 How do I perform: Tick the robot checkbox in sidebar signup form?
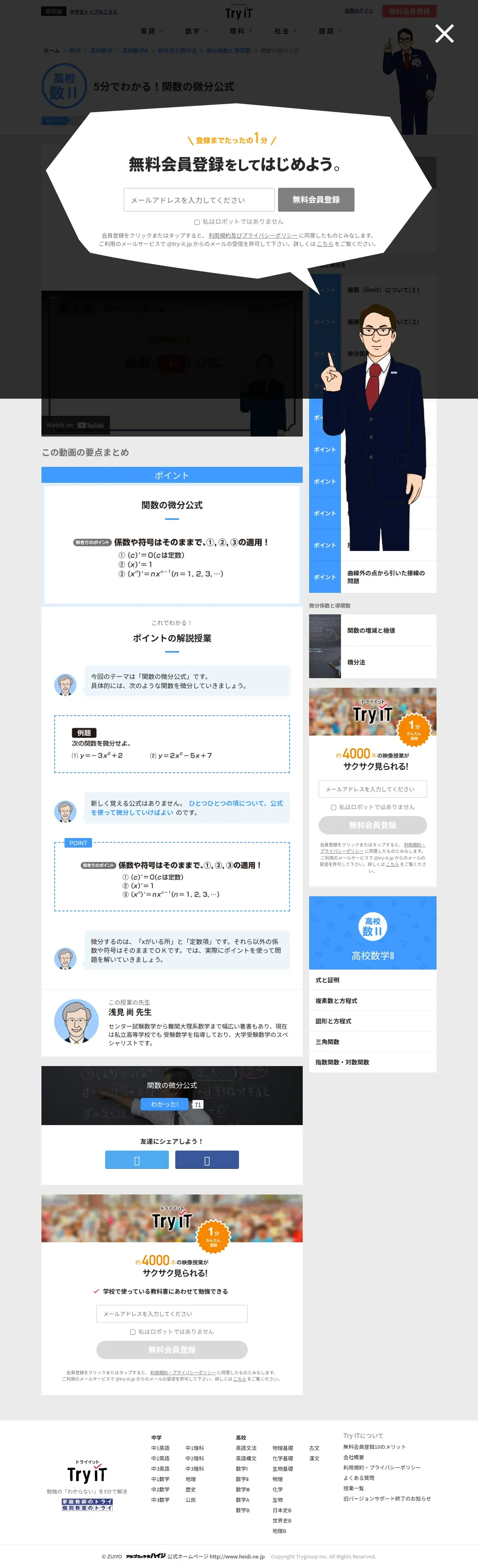pos(333,807)
